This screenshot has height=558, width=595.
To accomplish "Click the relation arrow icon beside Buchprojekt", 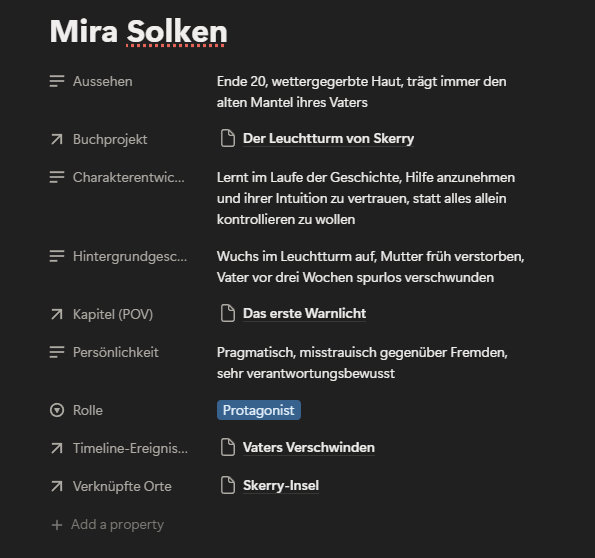I will [57, 139].
